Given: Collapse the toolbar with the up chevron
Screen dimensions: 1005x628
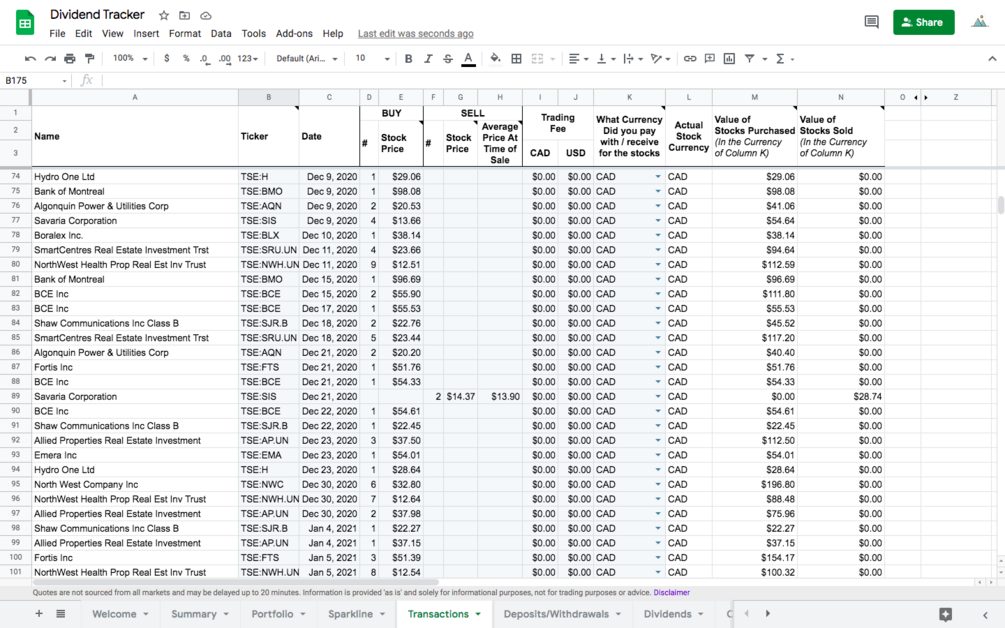Looking at the screenshot, I should [992, 58].
